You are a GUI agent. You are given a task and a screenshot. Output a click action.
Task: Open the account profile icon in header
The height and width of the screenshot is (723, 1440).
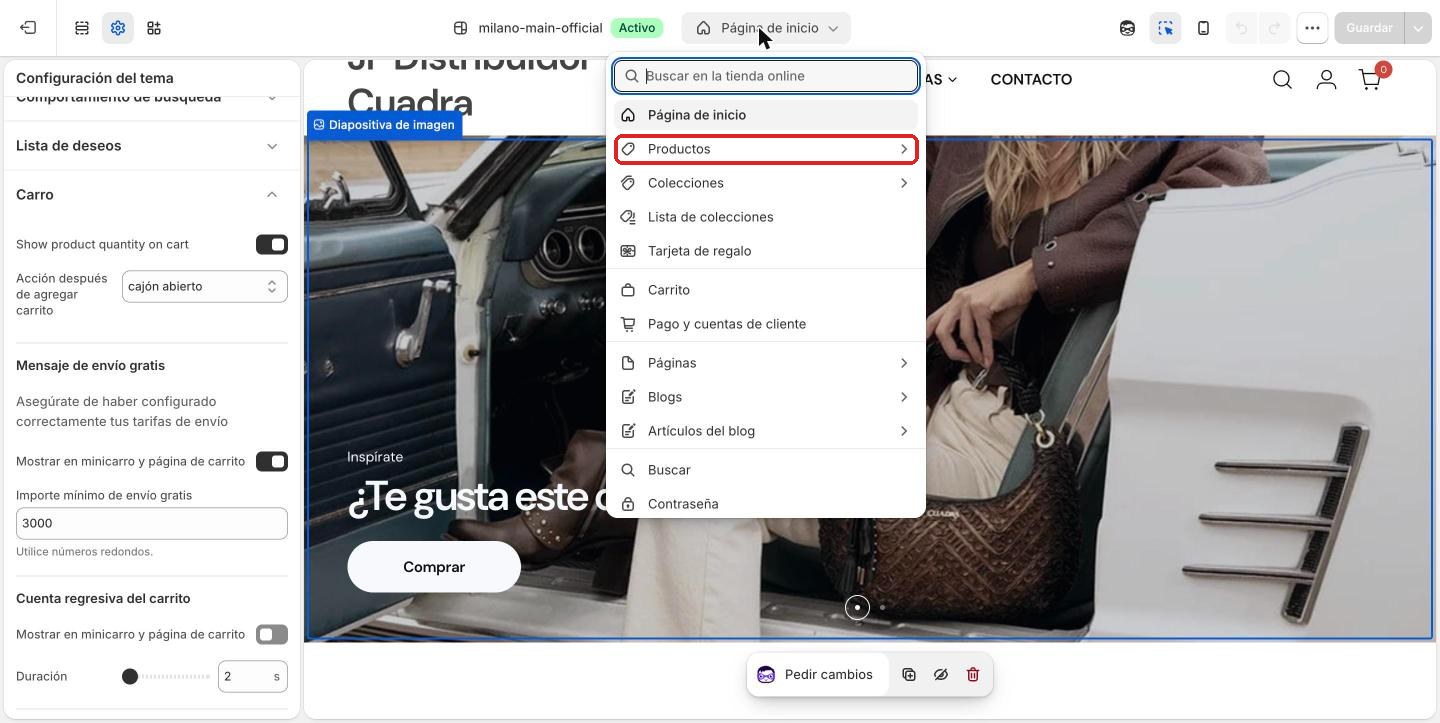pyautogui.click(x=1326, y=79)
